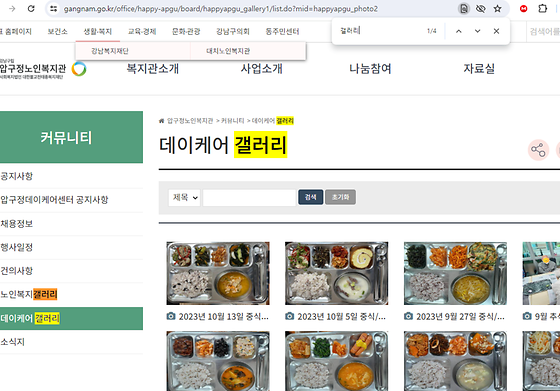Go to next find-in-page match
Screen dimensions: 560x391
[x=478, y=31]
